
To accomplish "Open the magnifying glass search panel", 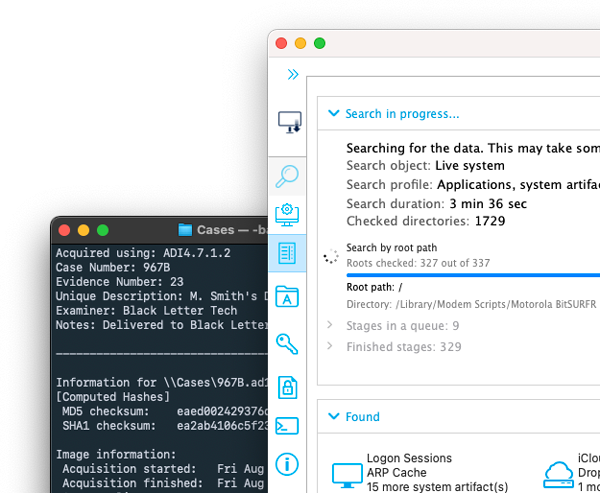I will pyautogui.click(x=288, y=177).
